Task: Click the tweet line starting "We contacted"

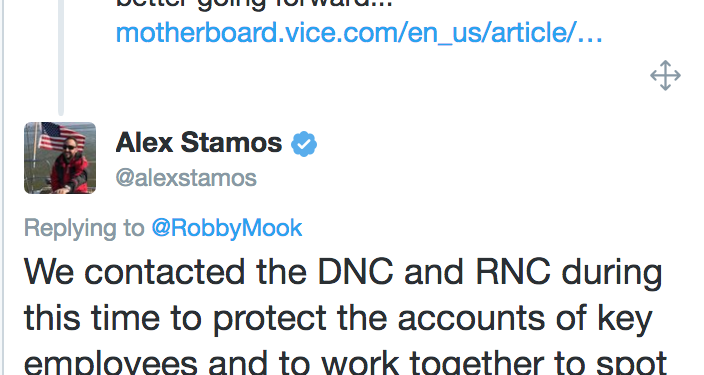Action: tap(343, 273)
